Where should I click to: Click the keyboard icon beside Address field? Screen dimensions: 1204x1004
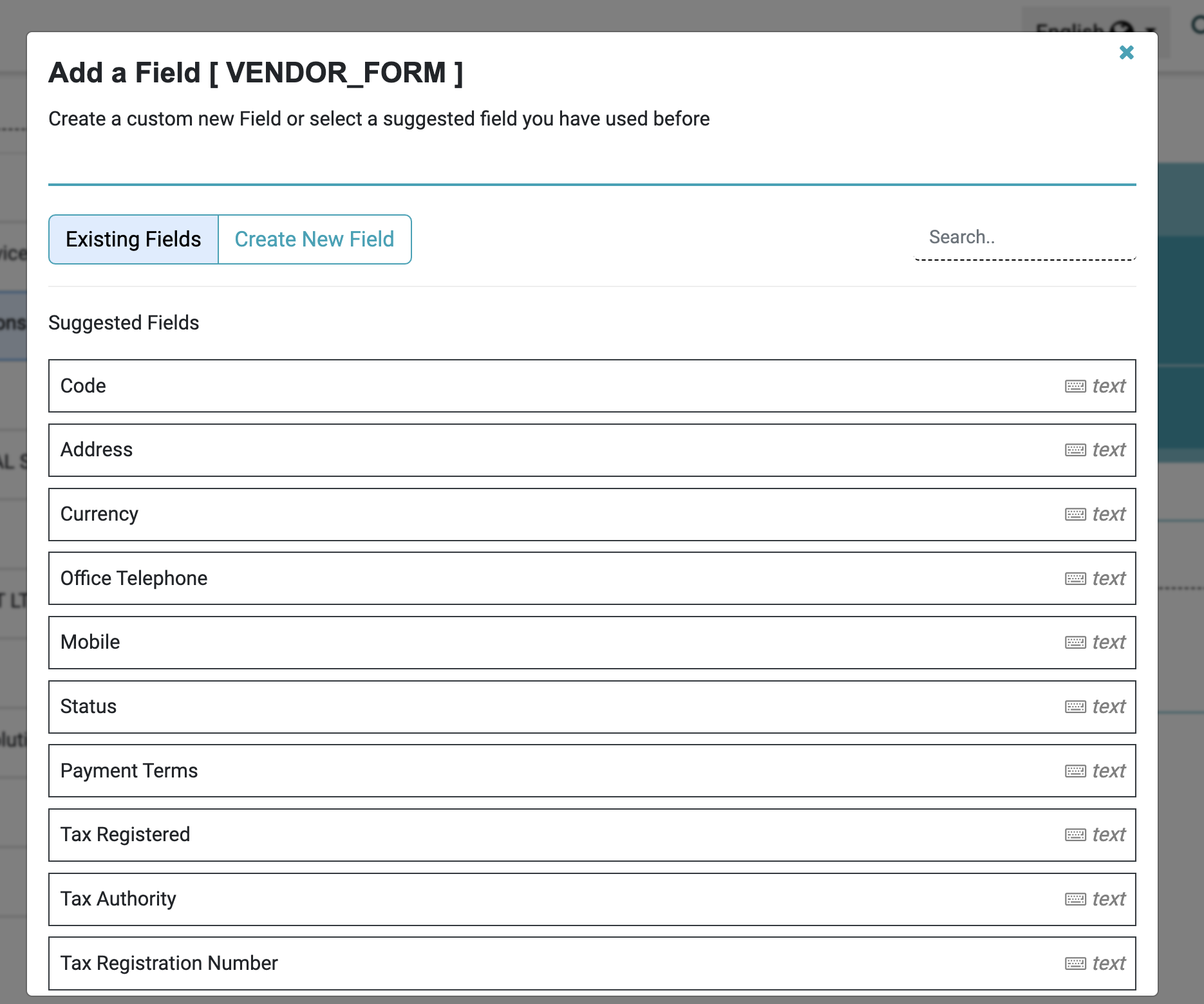tap(1074, 450)
